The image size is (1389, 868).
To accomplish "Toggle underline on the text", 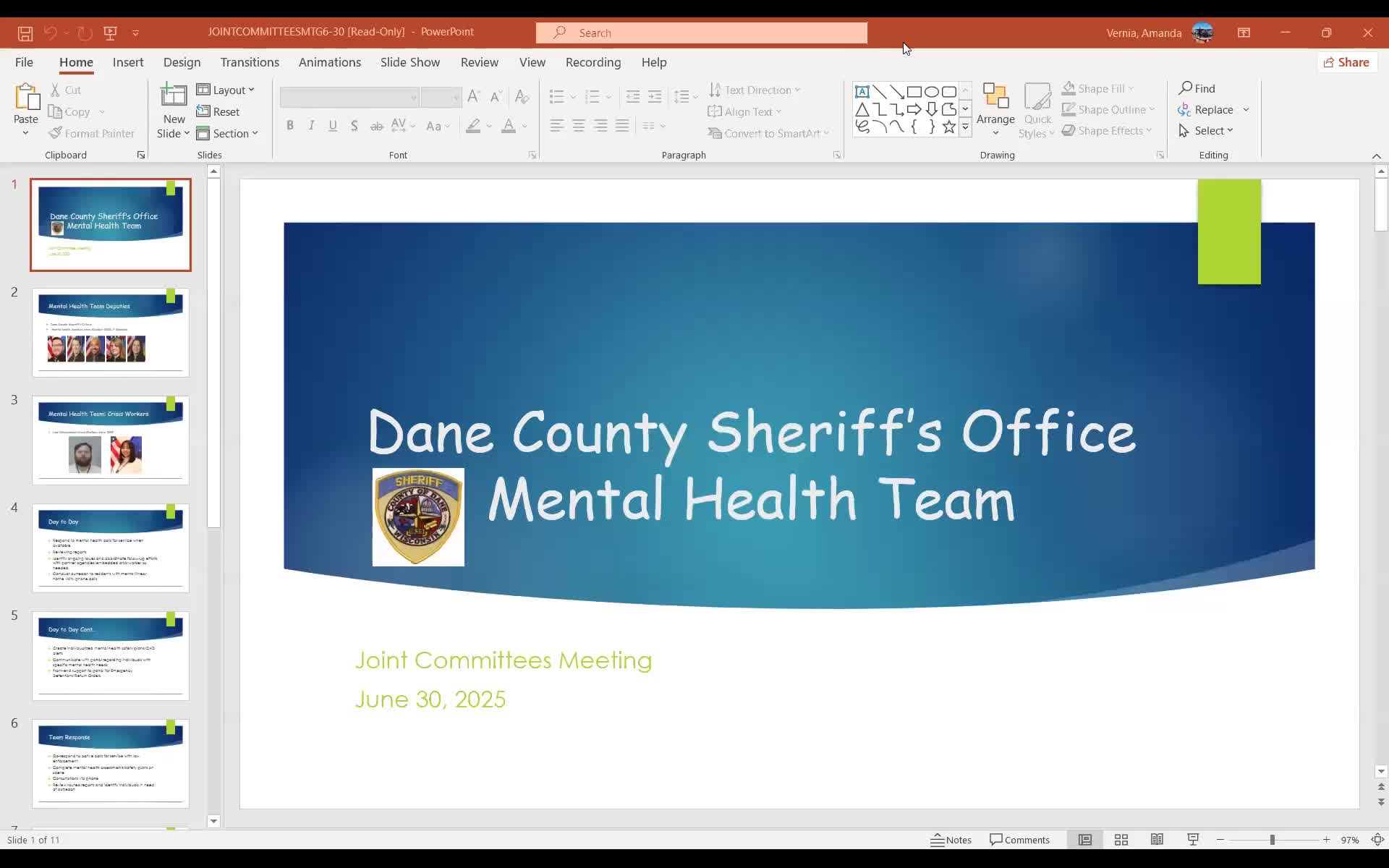I will point(332,125).
